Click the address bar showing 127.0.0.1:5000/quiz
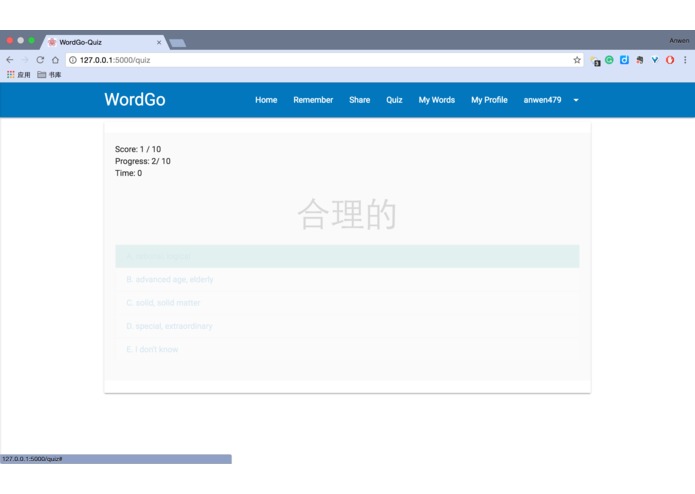The height and width of the screenshot is (494, 695). pos(324,60)
